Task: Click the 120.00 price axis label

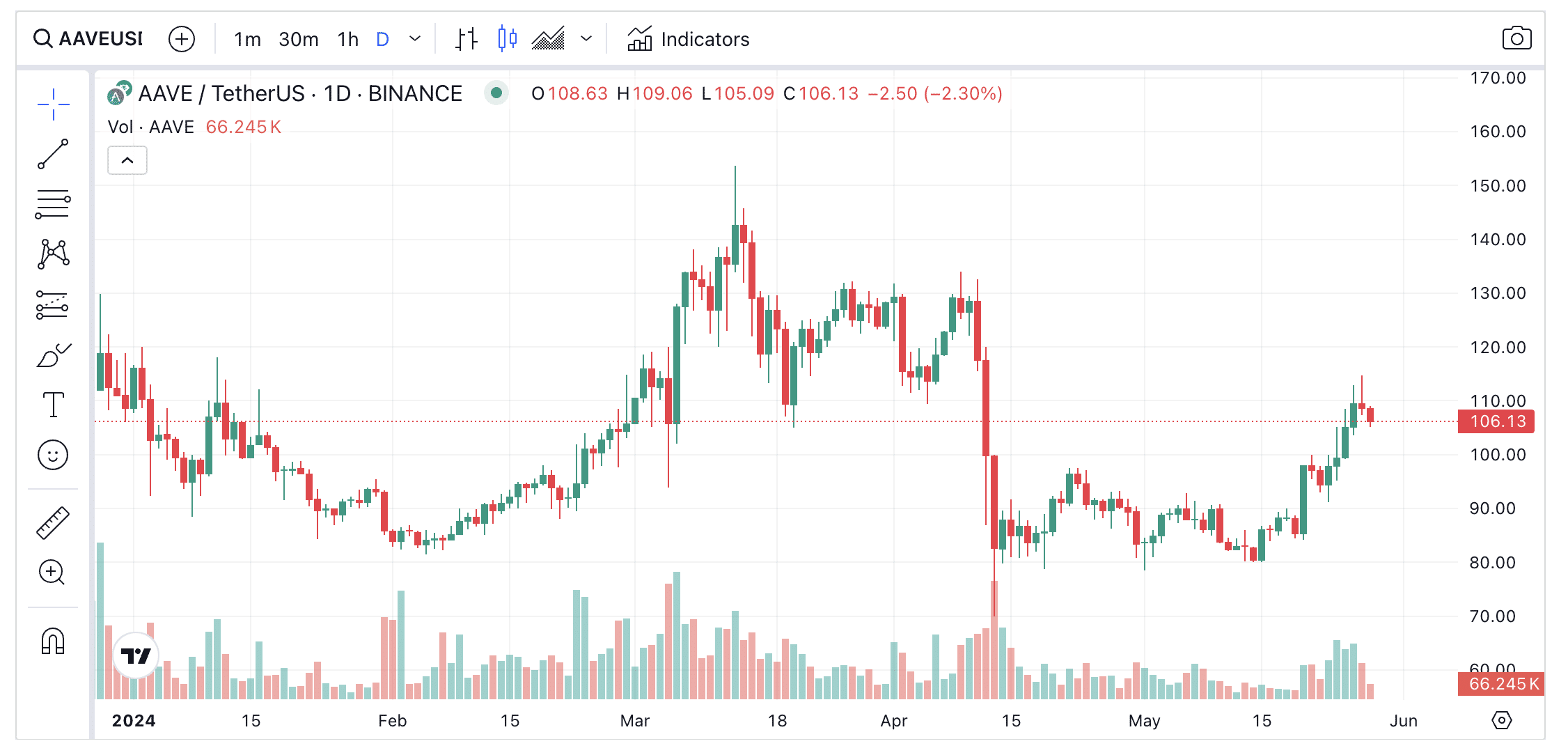Action: coord(1498,347)
